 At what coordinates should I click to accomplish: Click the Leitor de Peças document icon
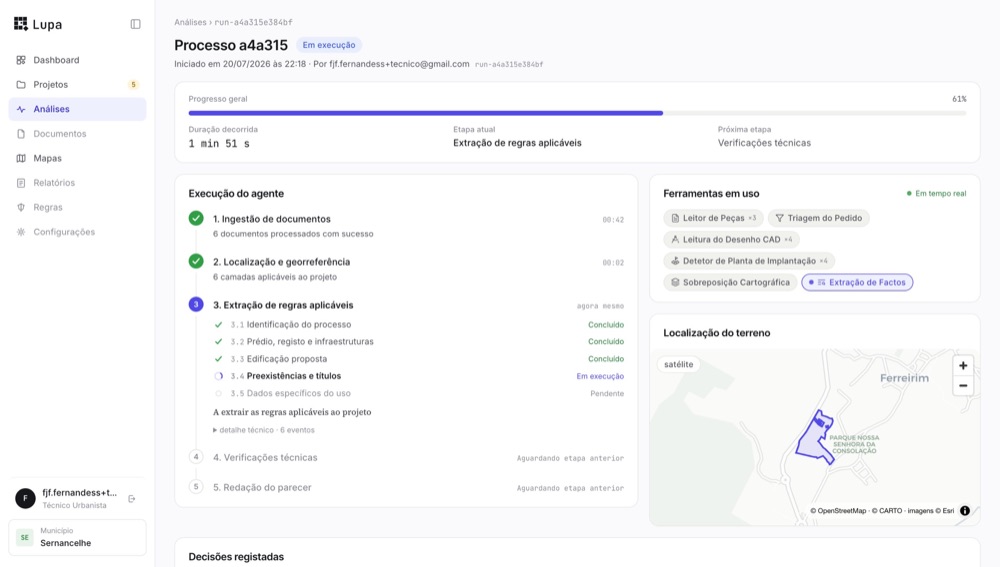[x=675, y=218]
